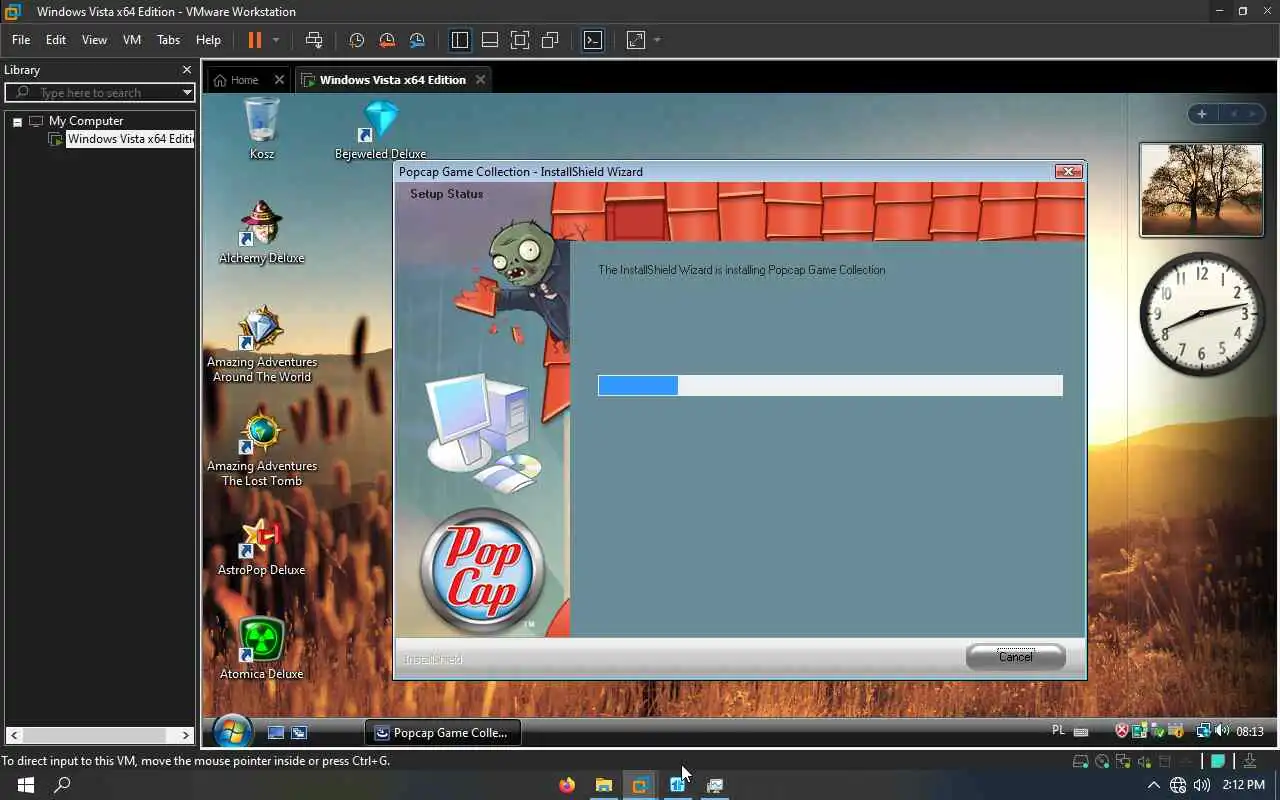The height and width of the screenshot is (800, 1280).
Task: Click the slideshow gadget tree picture
Action: (x=1202, y=189)
